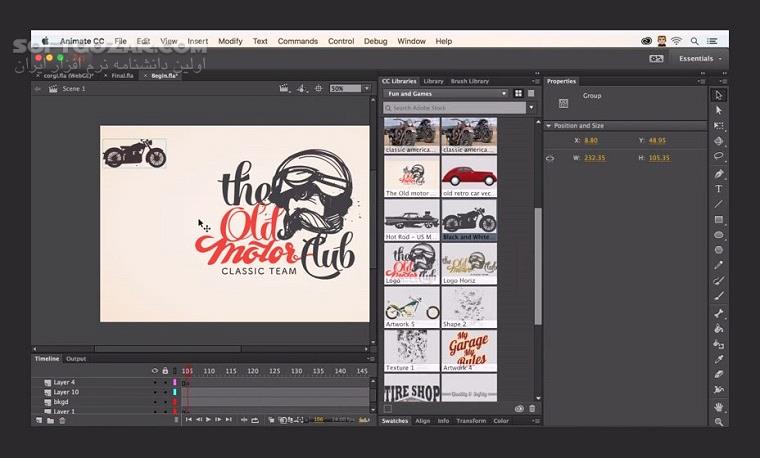The height and width of the screenshot is (458, 760).
Task: Open the Window menu
Action: pos(412,41)
